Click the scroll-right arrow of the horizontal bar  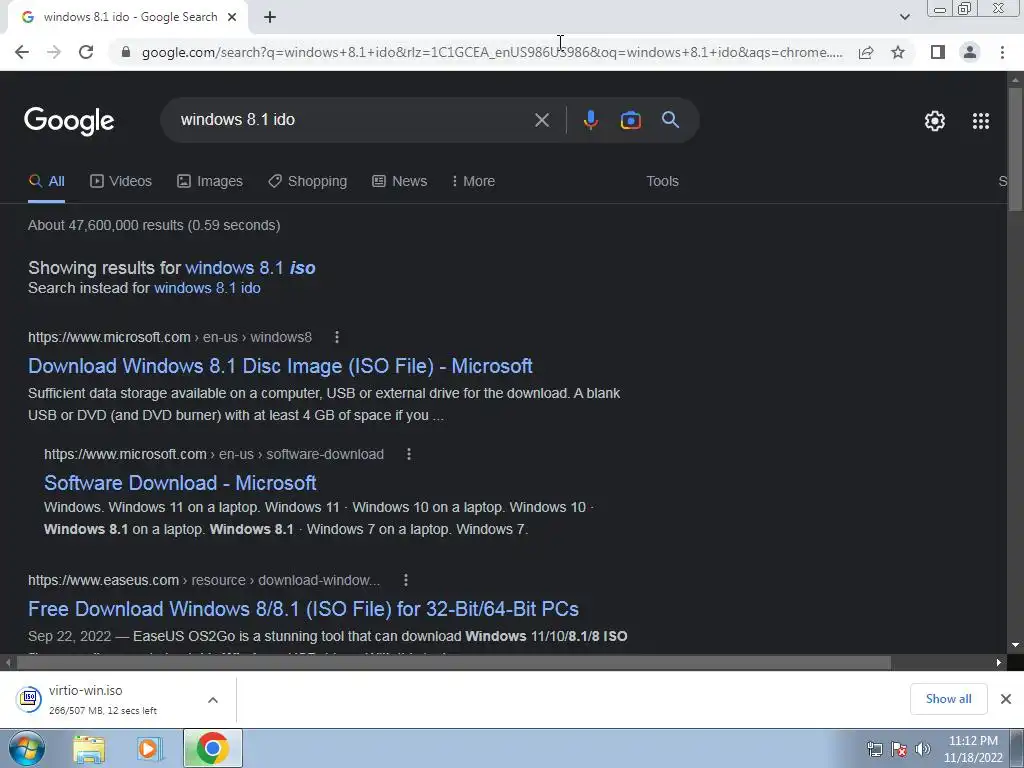[999, 662]
